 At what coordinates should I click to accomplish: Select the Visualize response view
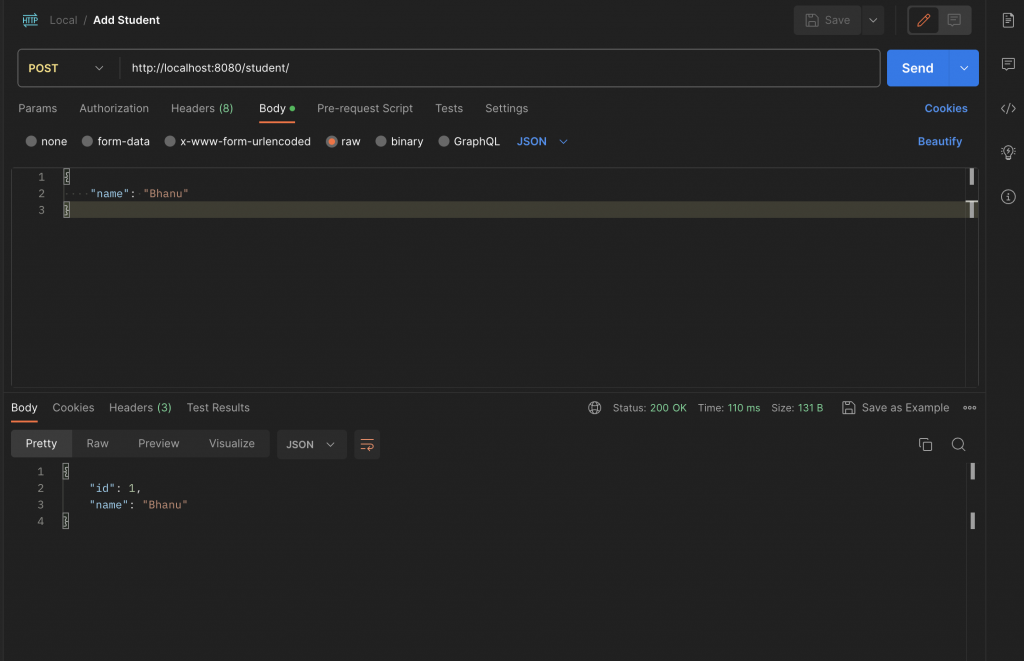coord(232,443)
